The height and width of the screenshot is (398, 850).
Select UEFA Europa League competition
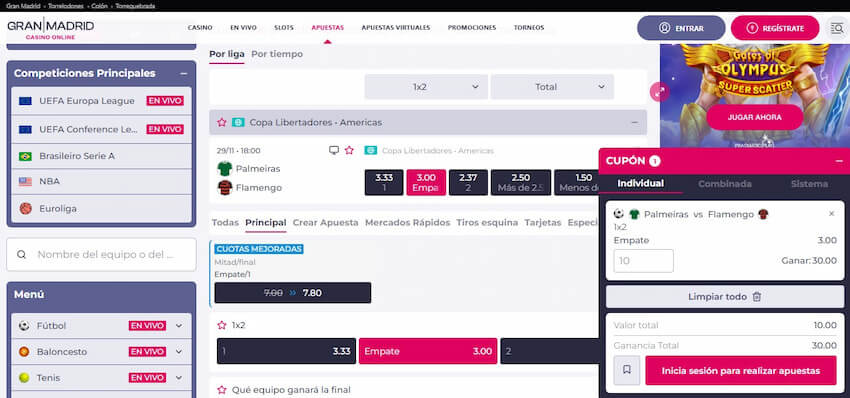[x=101, y=101]
